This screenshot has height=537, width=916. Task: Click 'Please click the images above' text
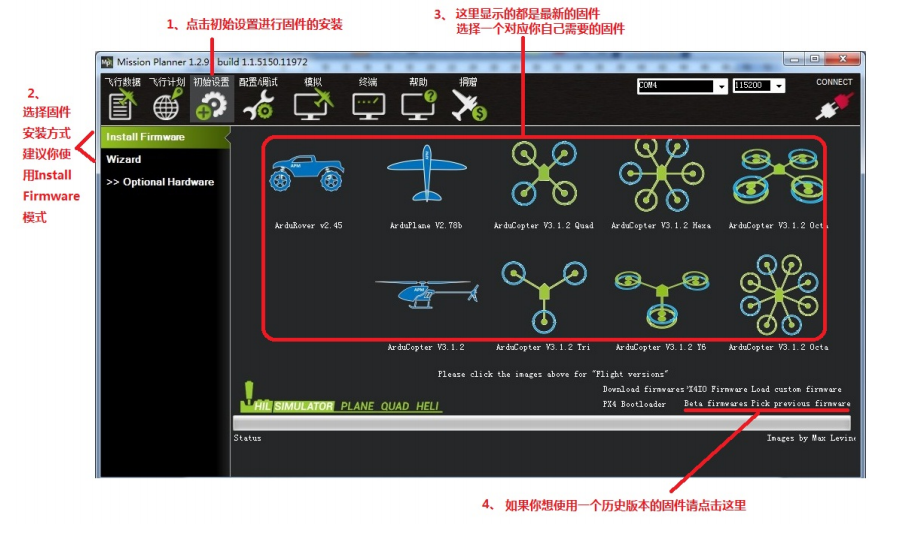[x=553, y=374]
